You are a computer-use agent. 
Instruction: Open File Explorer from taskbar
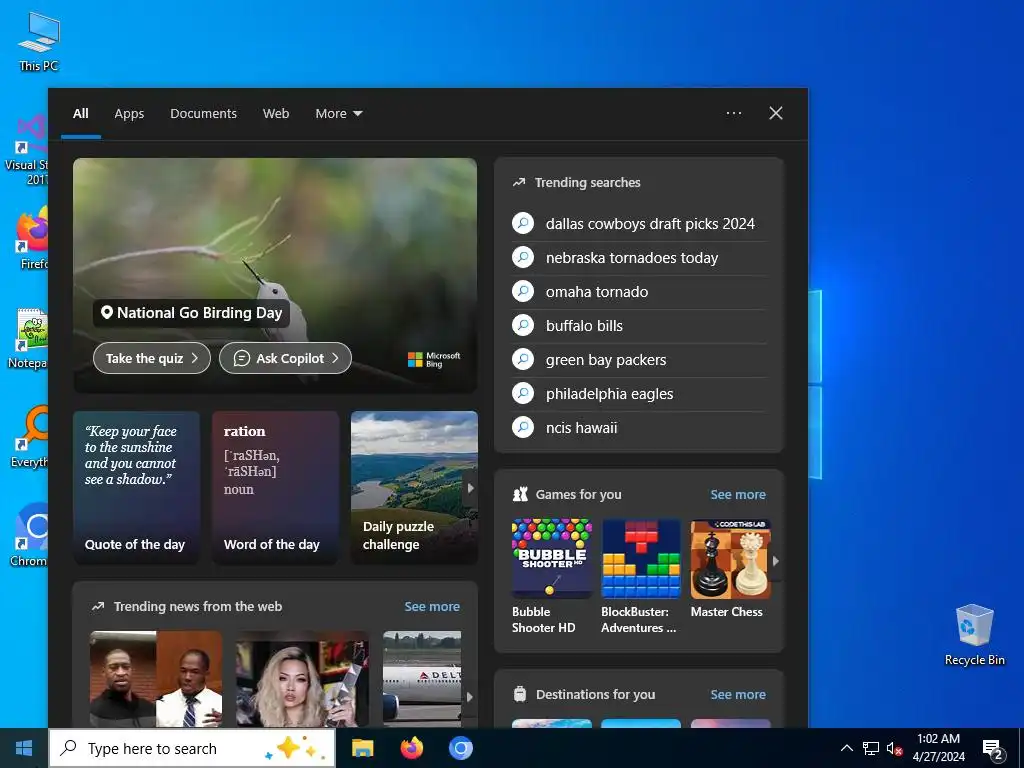362,748
